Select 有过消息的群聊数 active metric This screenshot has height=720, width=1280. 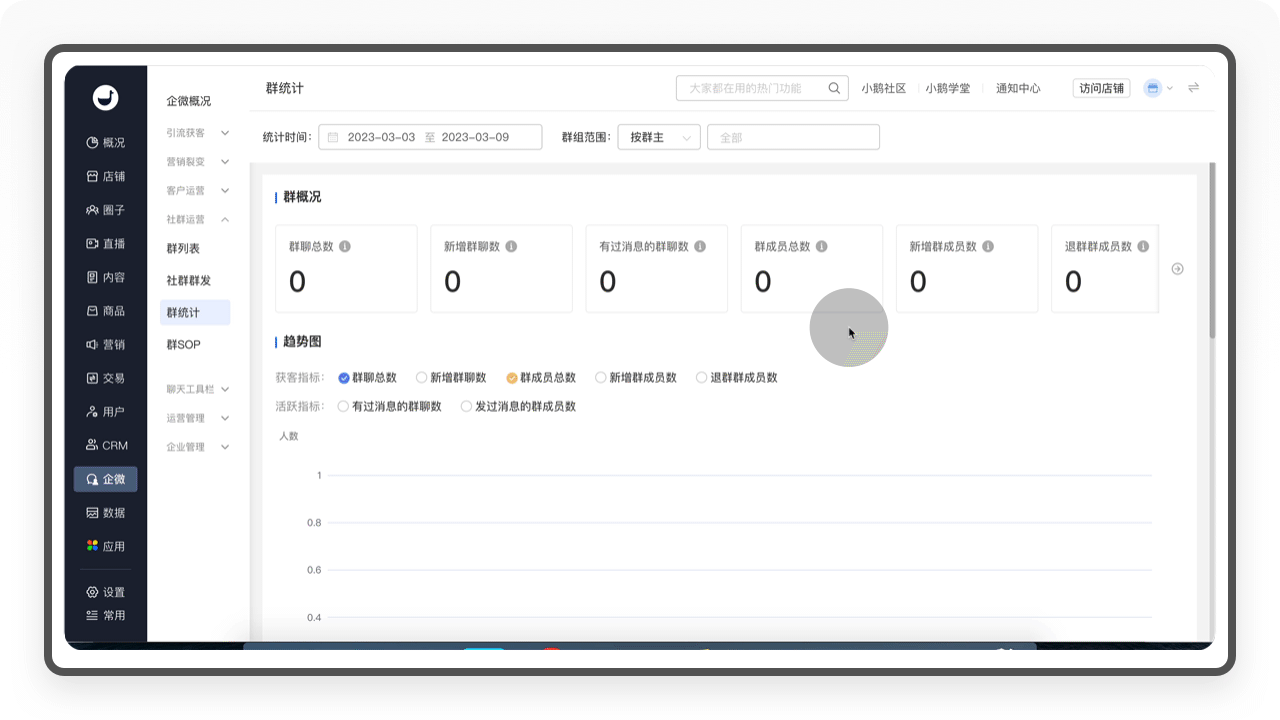344,407
